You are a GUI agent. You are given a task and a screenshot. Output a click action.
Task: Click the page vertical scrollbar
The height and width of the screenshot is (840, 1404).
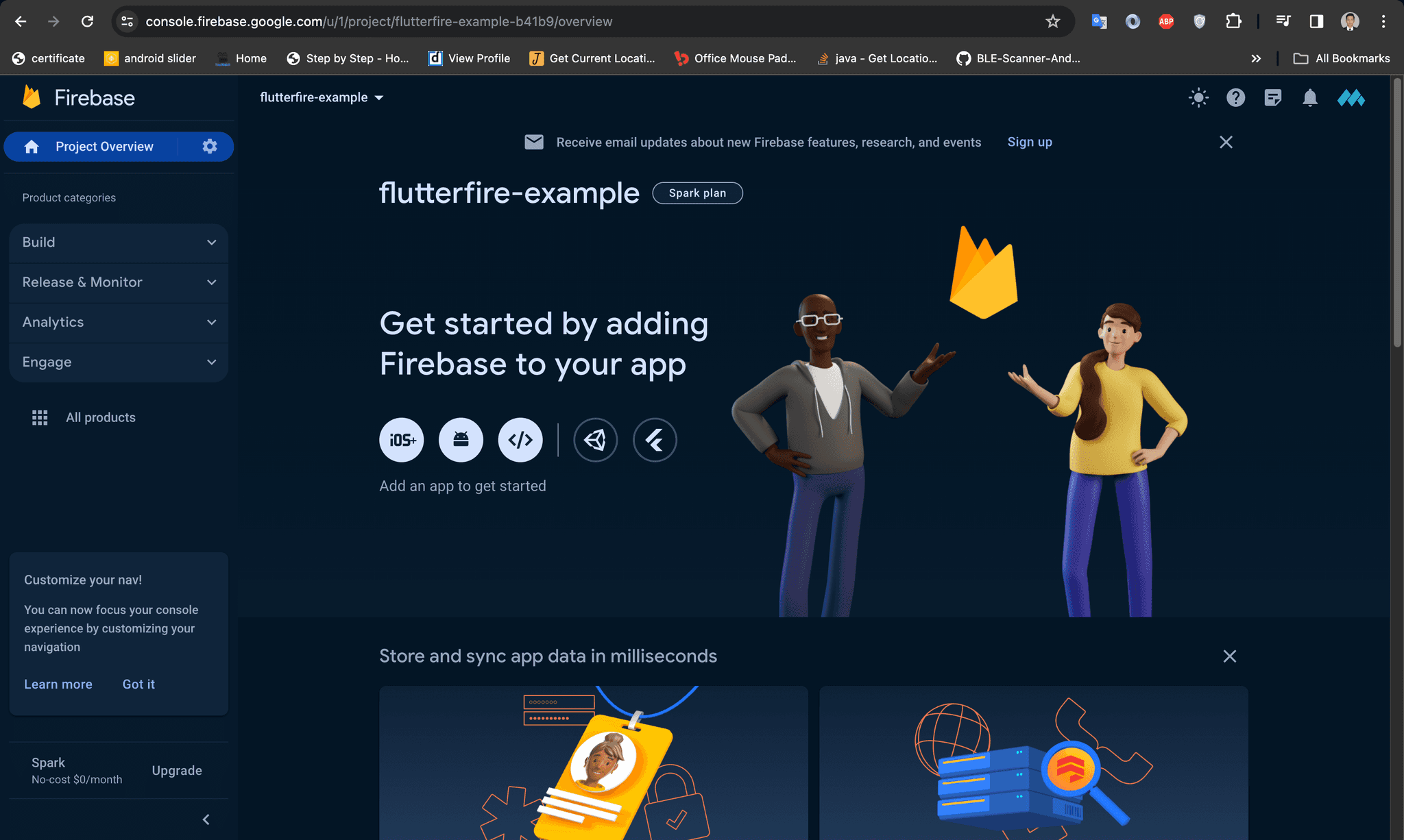click(x=1396, y=214)
